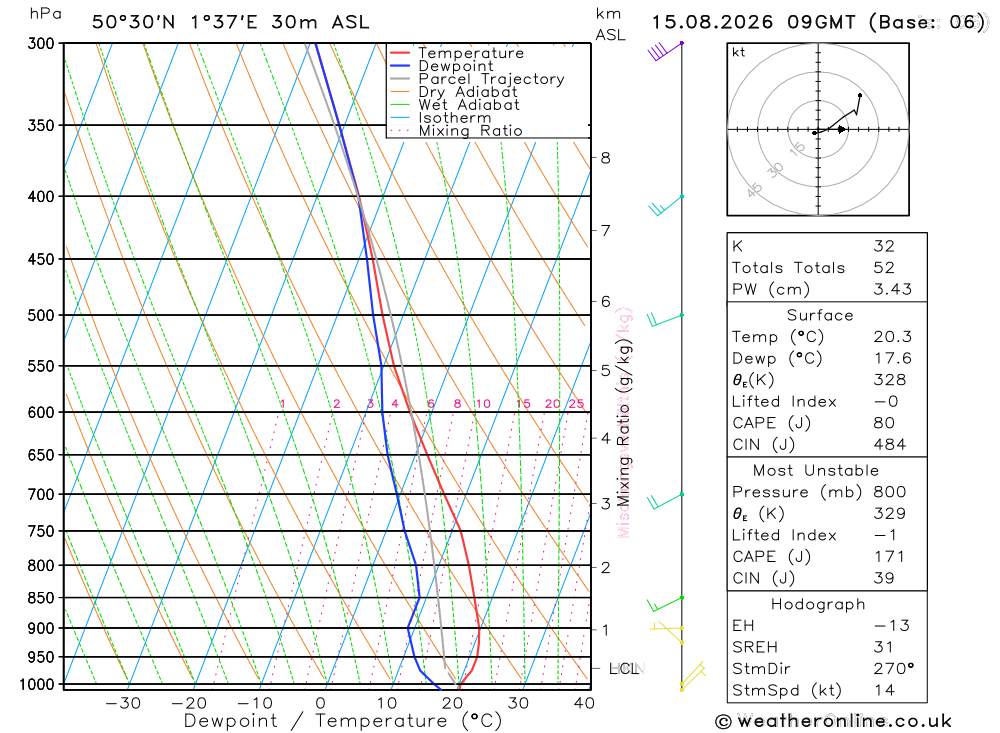Click the red Temperature legend line
This screenshot has width=1000, height=733.
pos(399,53)
